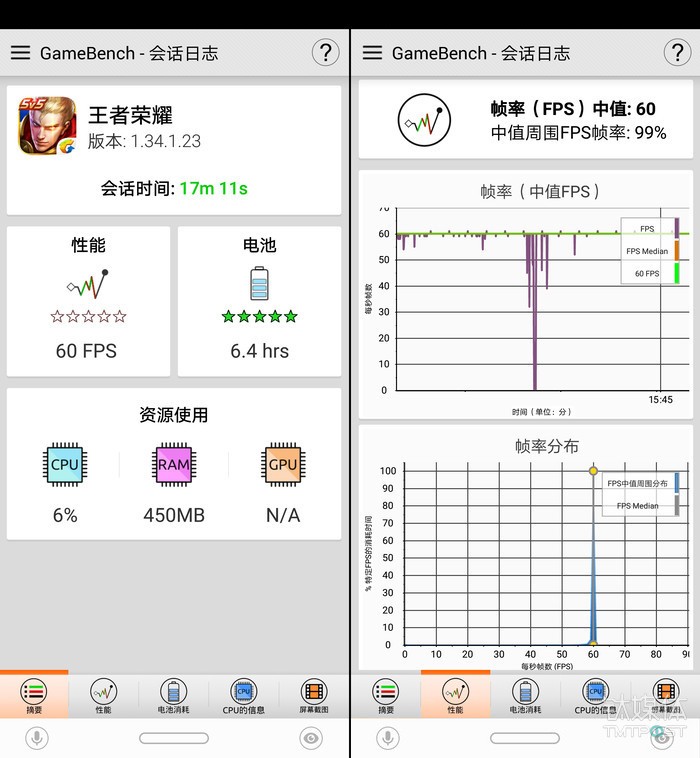This screenshot has height=758, width=700.
Task: Select the CPU chip icon under 资源使用
Action: [x=65, y=464]
